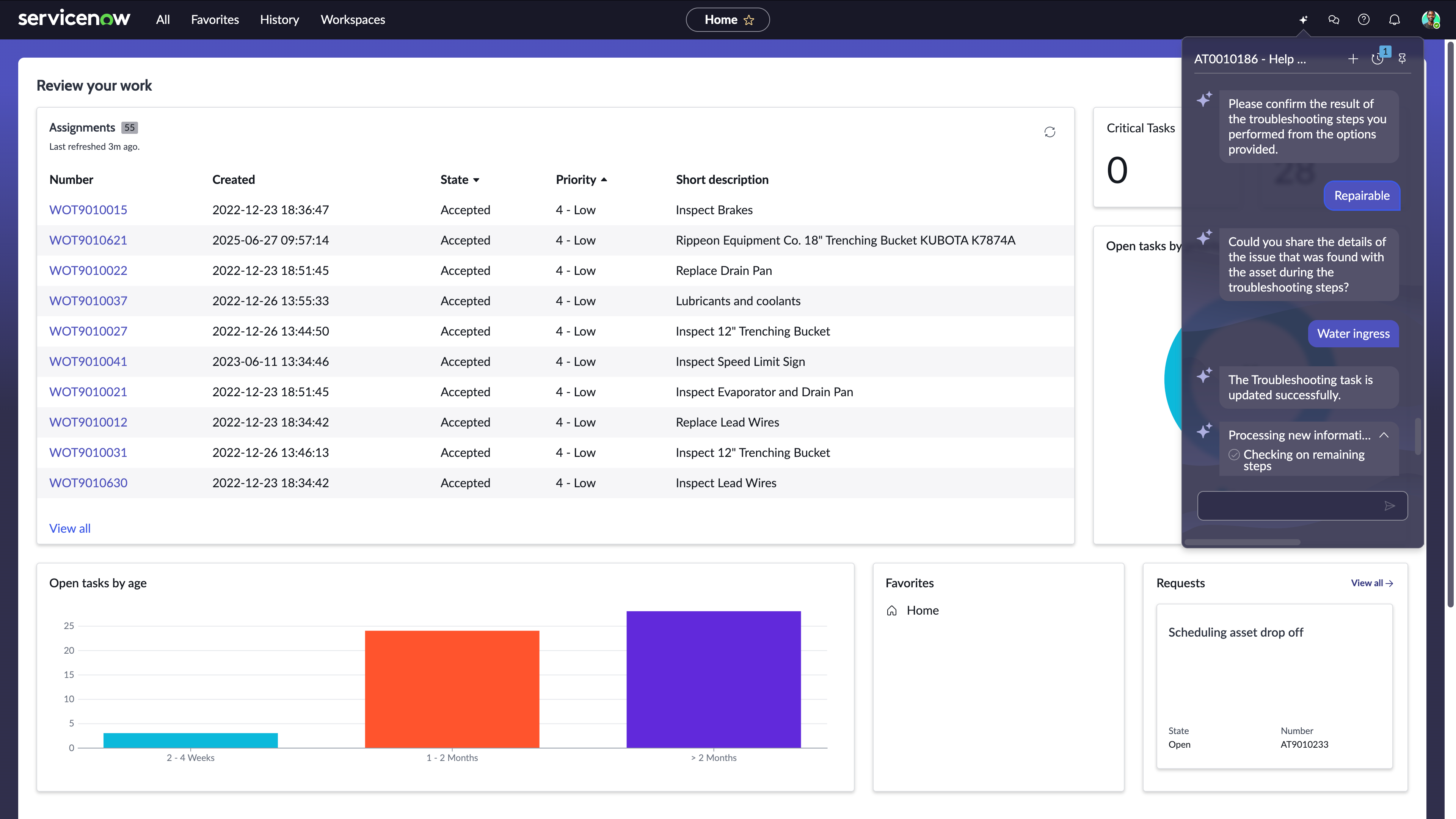
Task: Open work order WOT9010621
Action: [x=88, y=240]
